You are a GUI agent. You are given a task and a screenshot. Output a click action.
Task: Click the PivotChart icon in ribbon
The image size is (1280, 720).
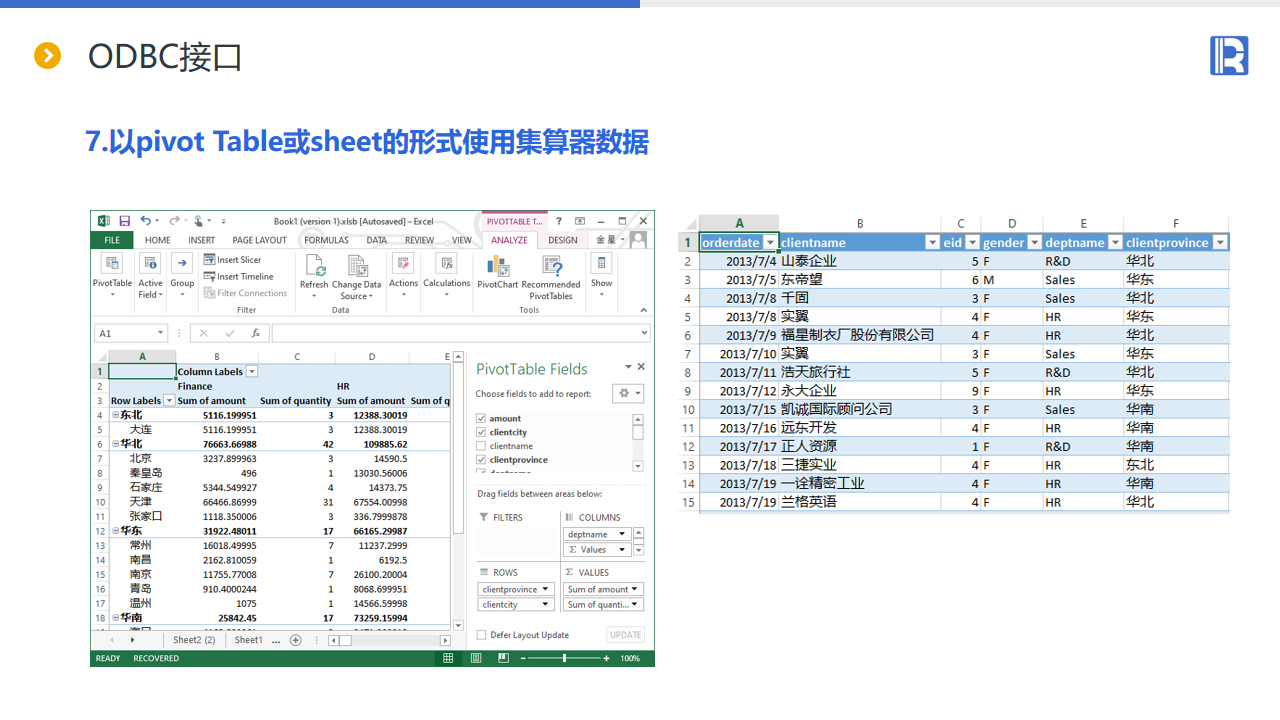497,267
